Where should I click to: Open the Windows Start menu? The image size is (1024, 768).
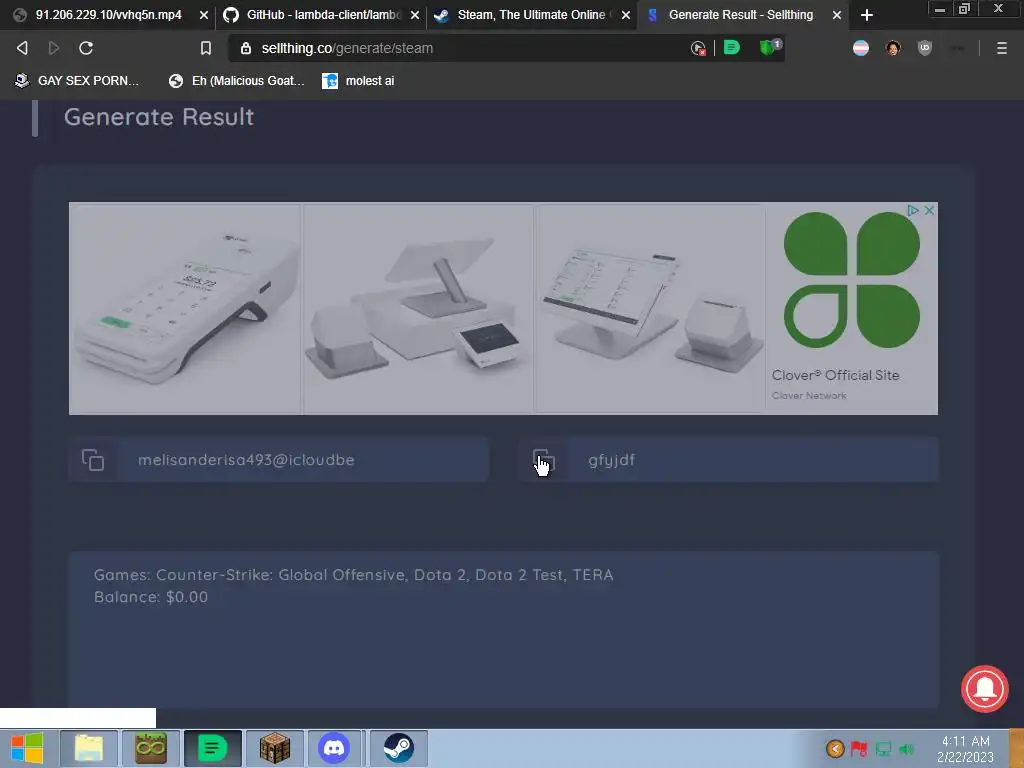[27, 748]
